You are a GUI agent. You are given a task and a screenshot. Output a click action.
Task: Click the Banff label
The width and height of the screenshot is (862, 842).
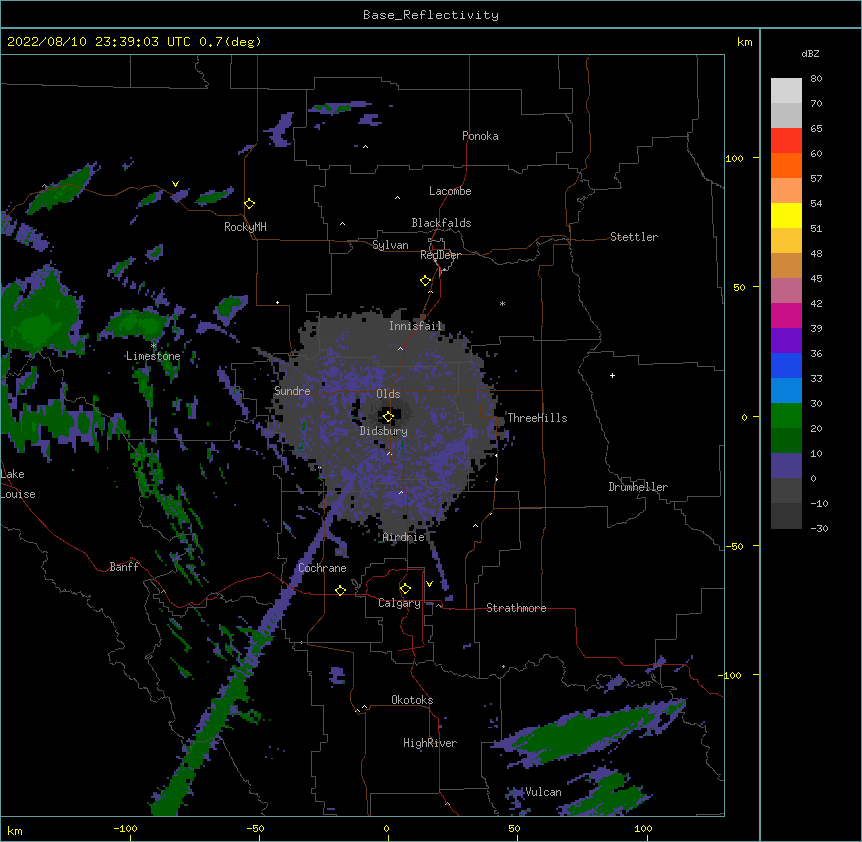124,567
